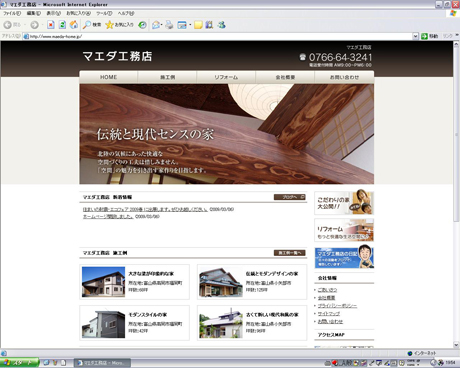Click the yellow Discuss note icon

point(198,25)
